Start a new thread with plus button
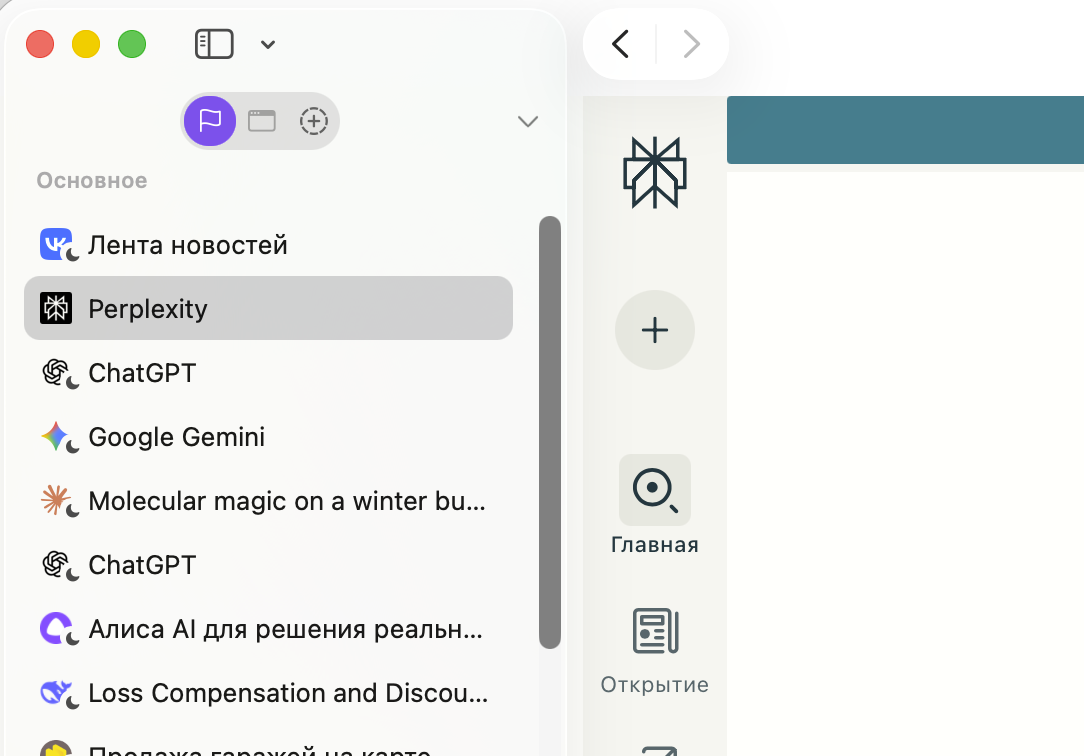 click(x=654, y=330)
